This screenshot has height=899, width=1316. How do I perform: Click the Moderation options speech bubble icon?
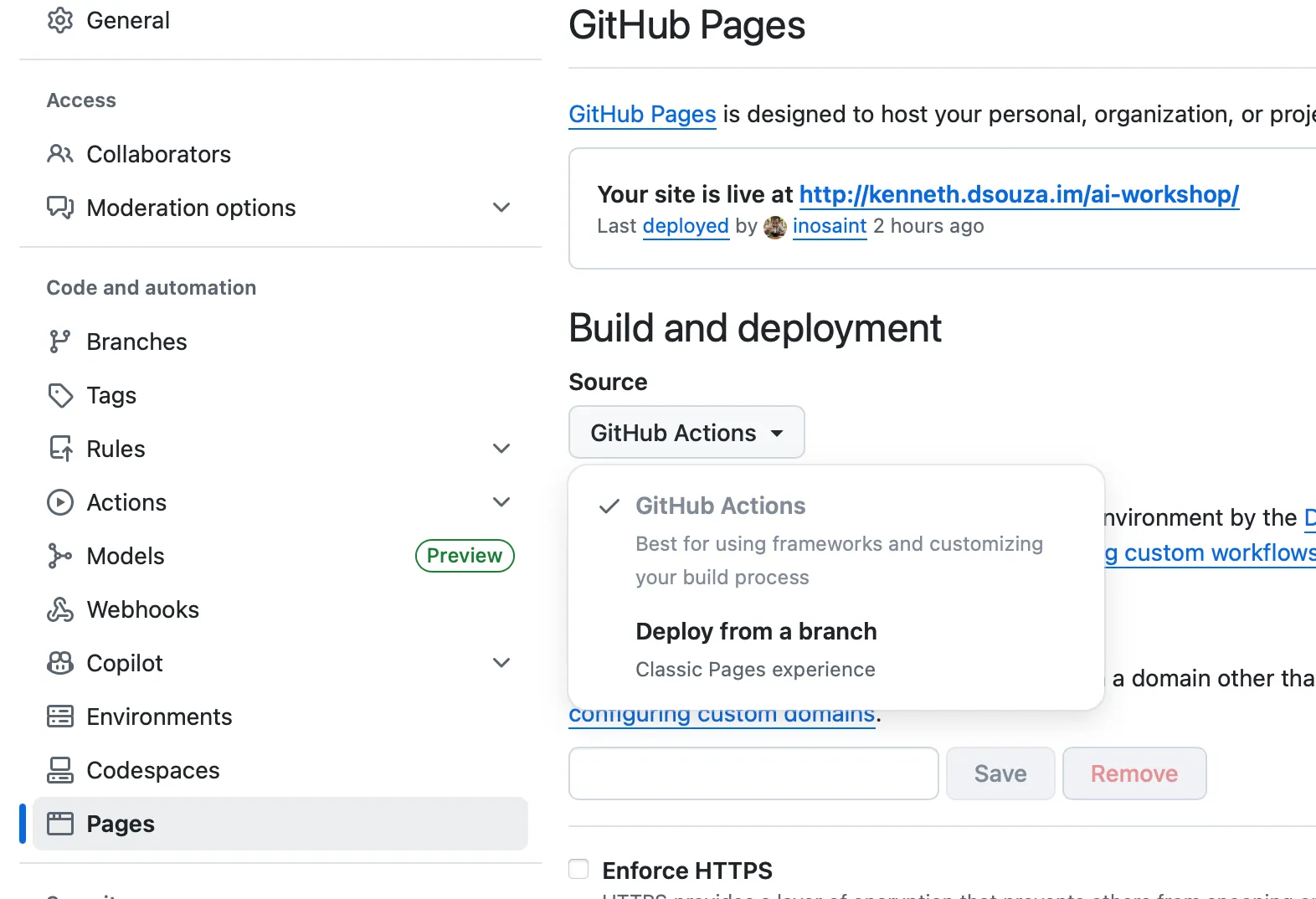[60, 208]
